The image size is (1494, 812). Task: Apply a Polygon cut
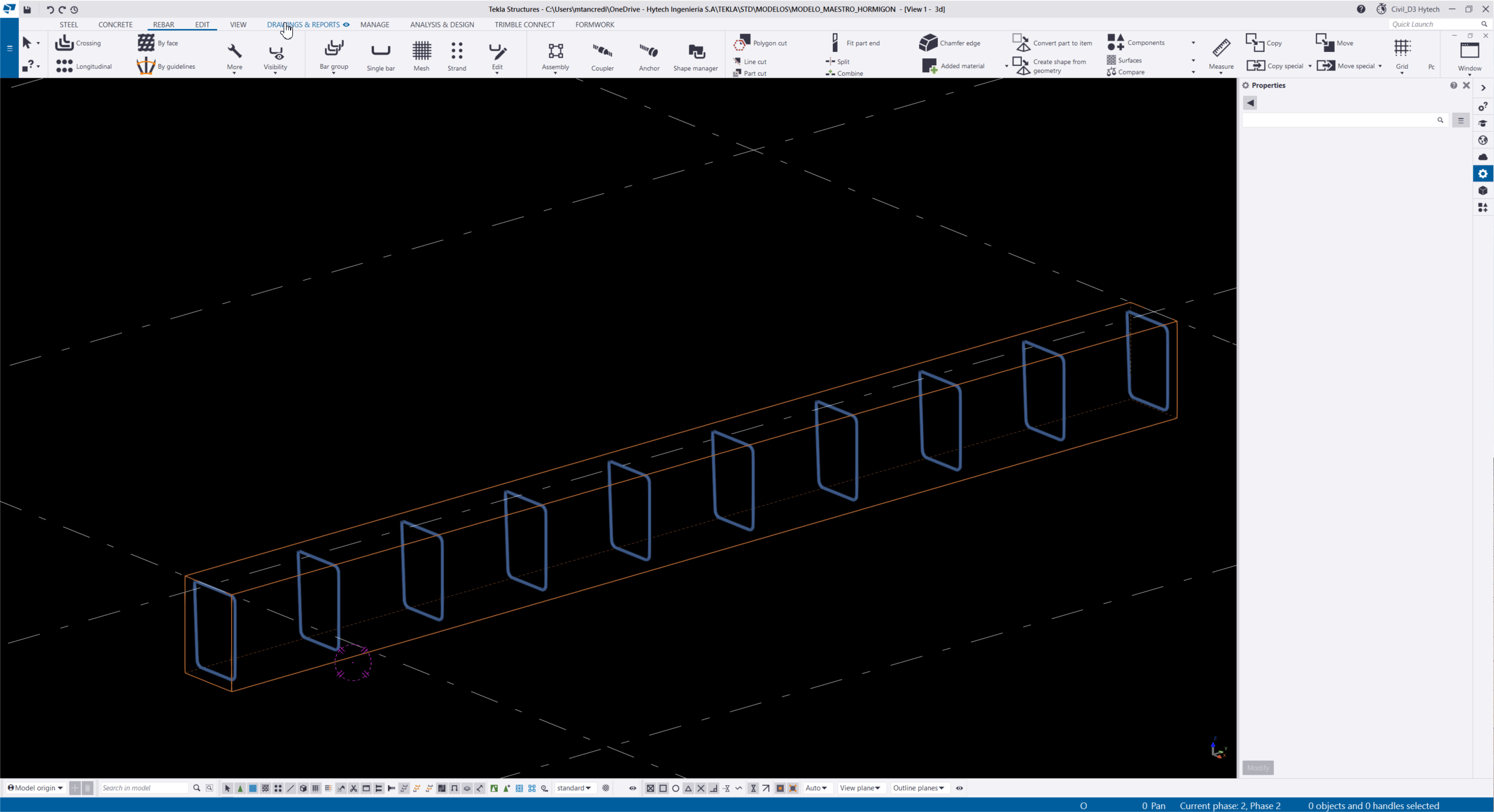(766, 42)
